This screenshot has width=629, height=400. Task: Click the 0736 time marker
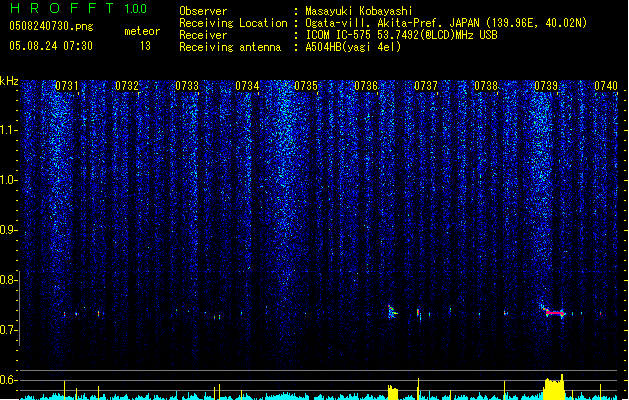(366, 86)
